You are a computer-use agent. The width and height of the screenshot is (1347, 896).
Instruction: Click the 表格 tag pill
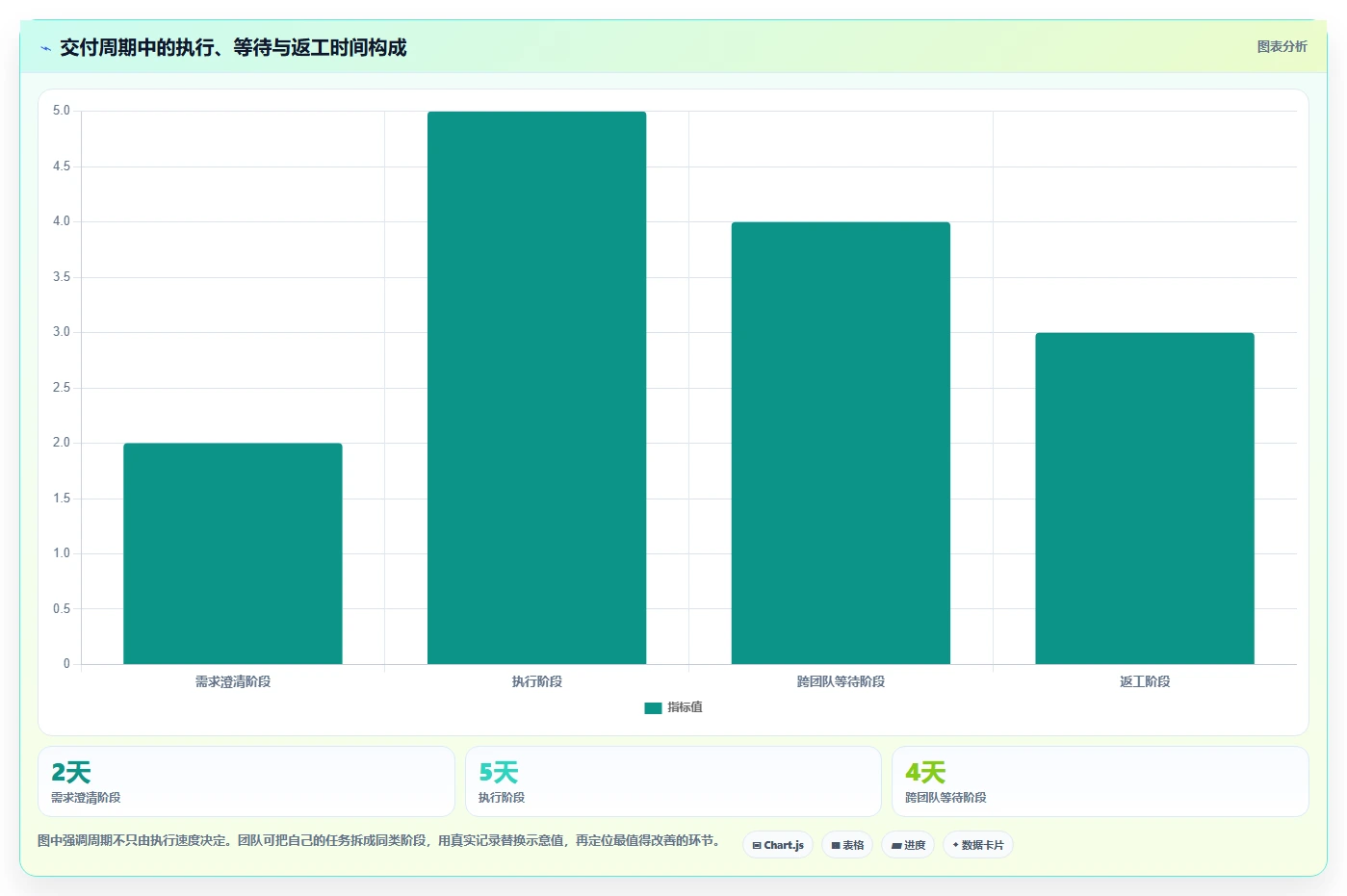coord(847,845)
